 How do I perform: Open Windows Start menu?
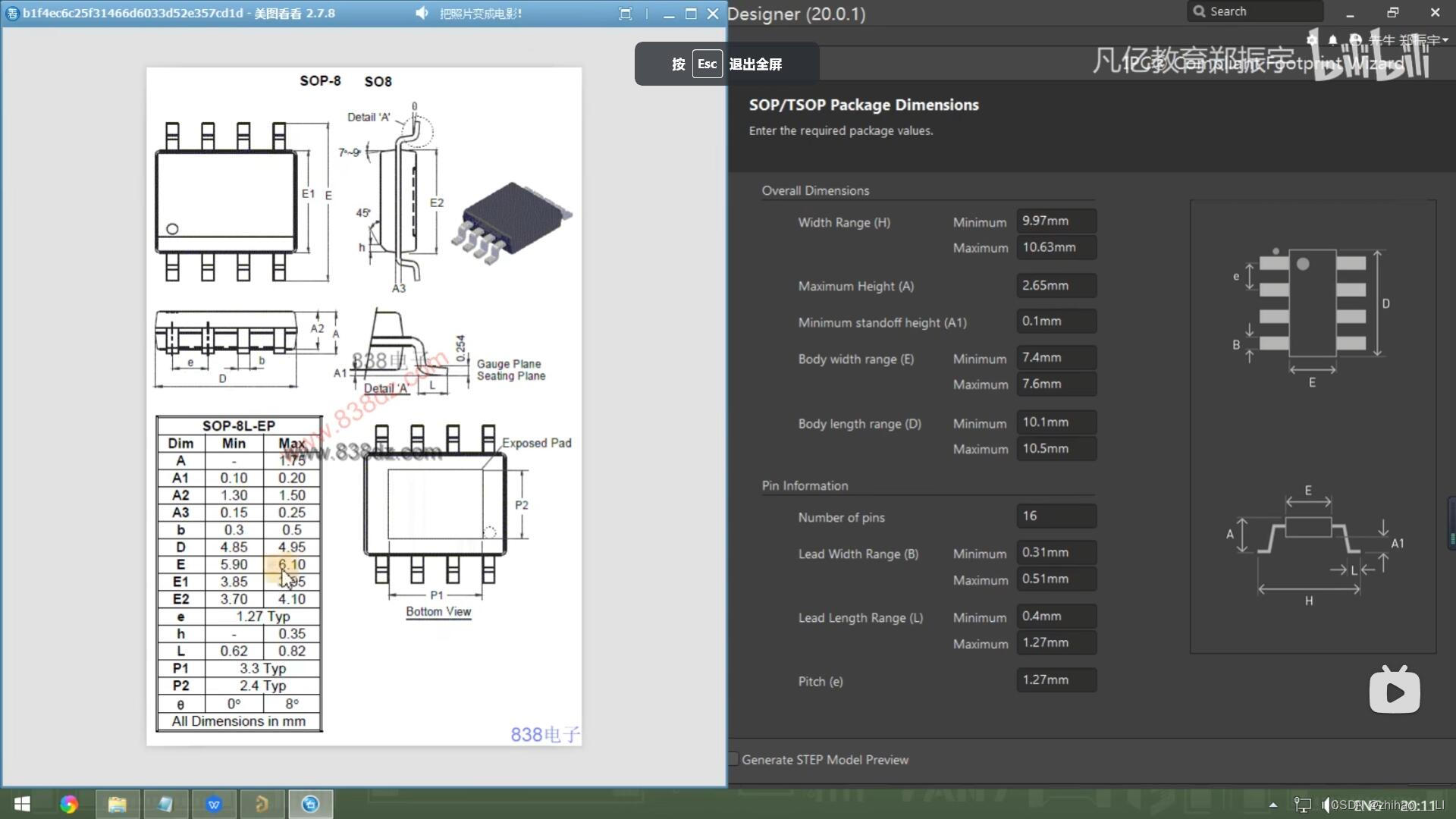[22, 804]
